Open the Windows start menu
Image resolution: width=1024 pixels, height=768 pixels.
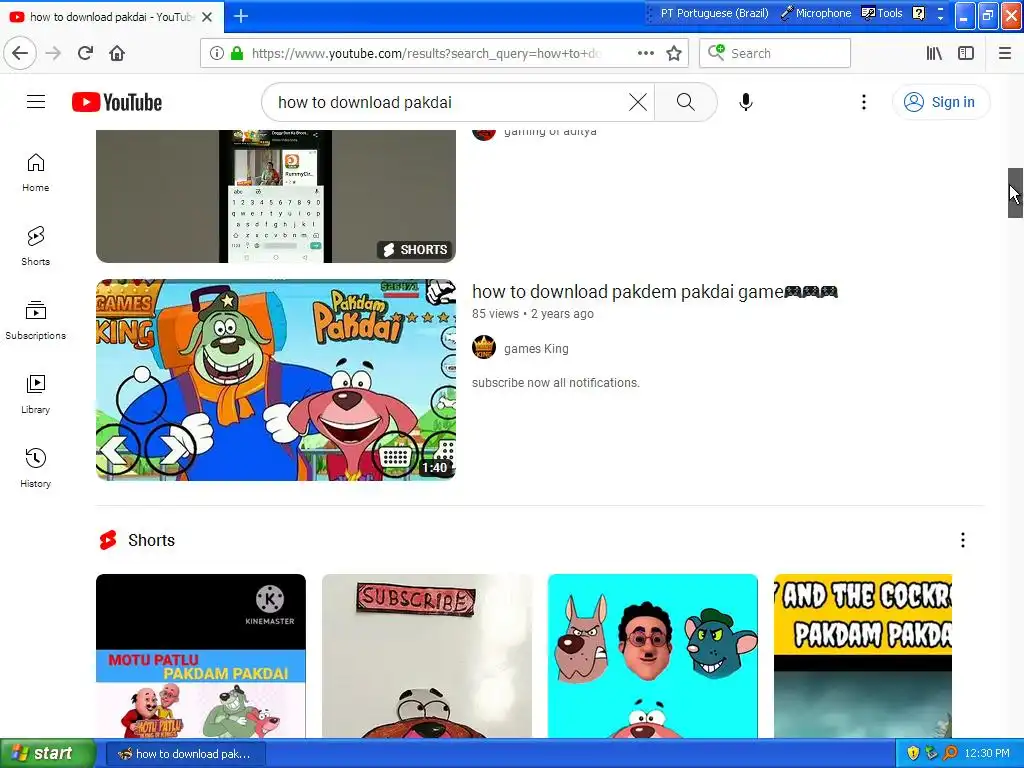click(x=48, y=754)
